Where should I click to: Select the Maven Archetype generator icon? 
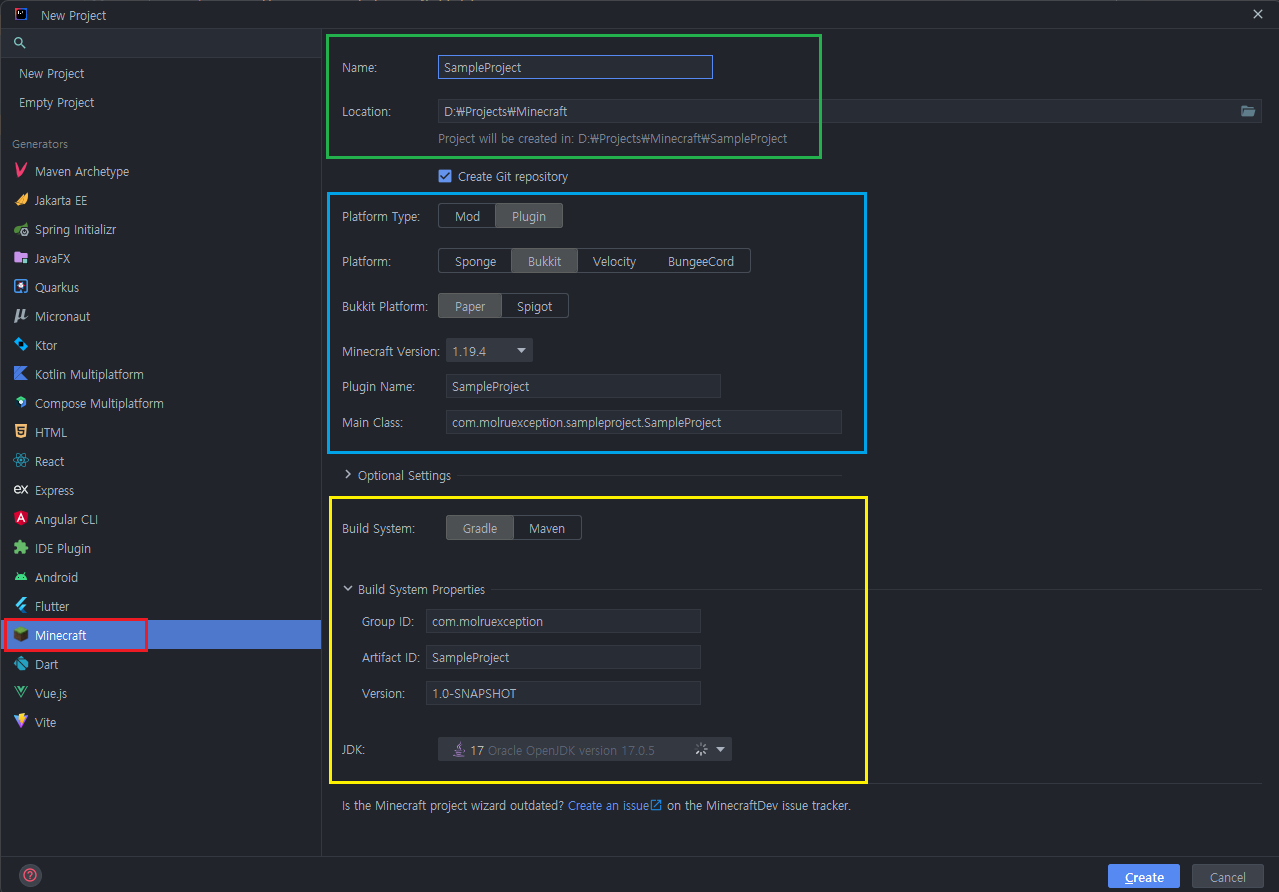click(x=21, y=171)
